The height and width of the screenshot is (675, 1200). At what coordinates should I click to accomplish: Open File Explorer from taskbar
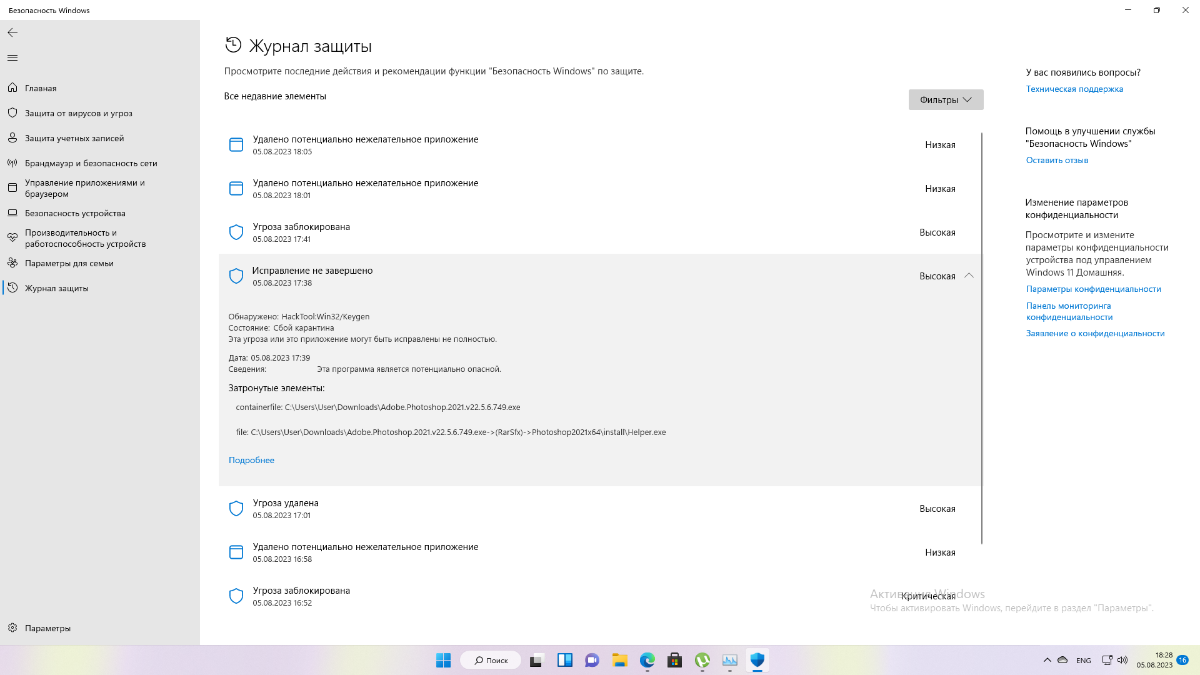coord(620,660)
